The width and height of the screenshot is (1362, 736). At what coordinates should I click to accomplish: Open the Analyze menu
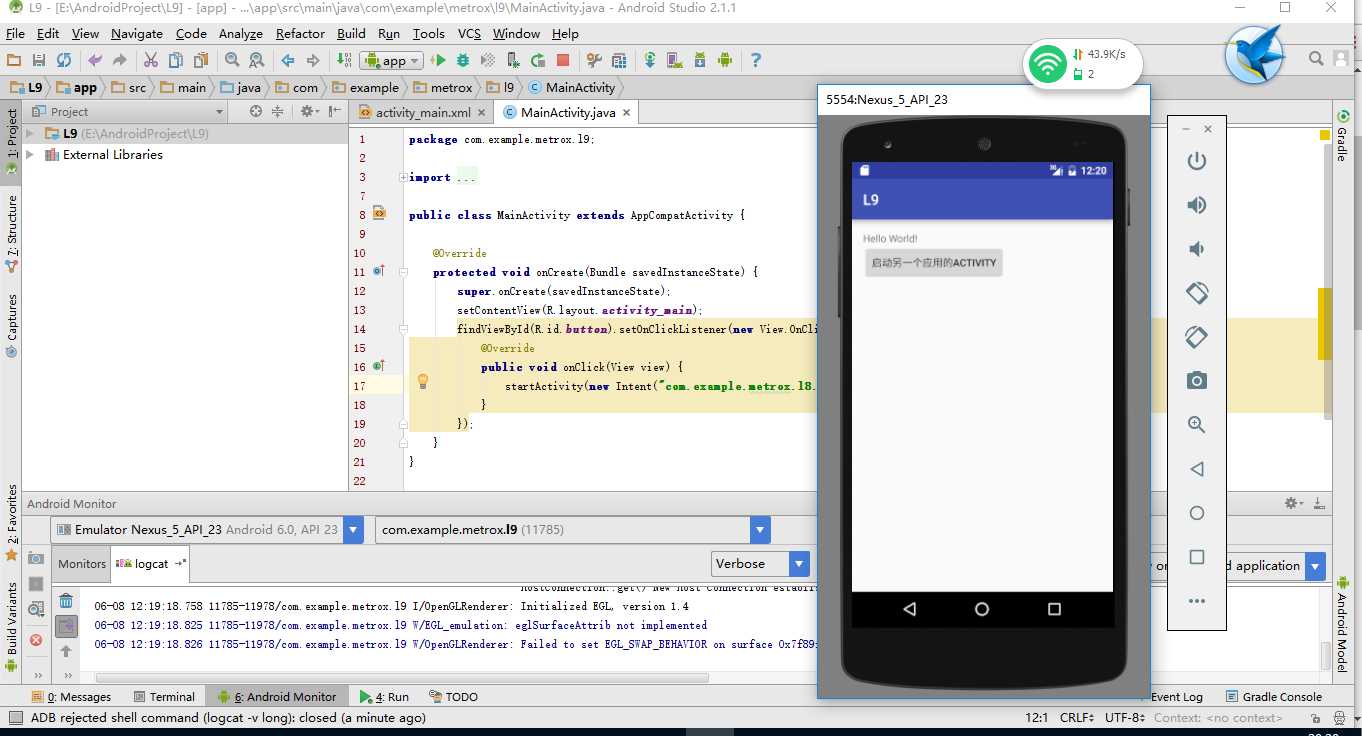(240, 33)
